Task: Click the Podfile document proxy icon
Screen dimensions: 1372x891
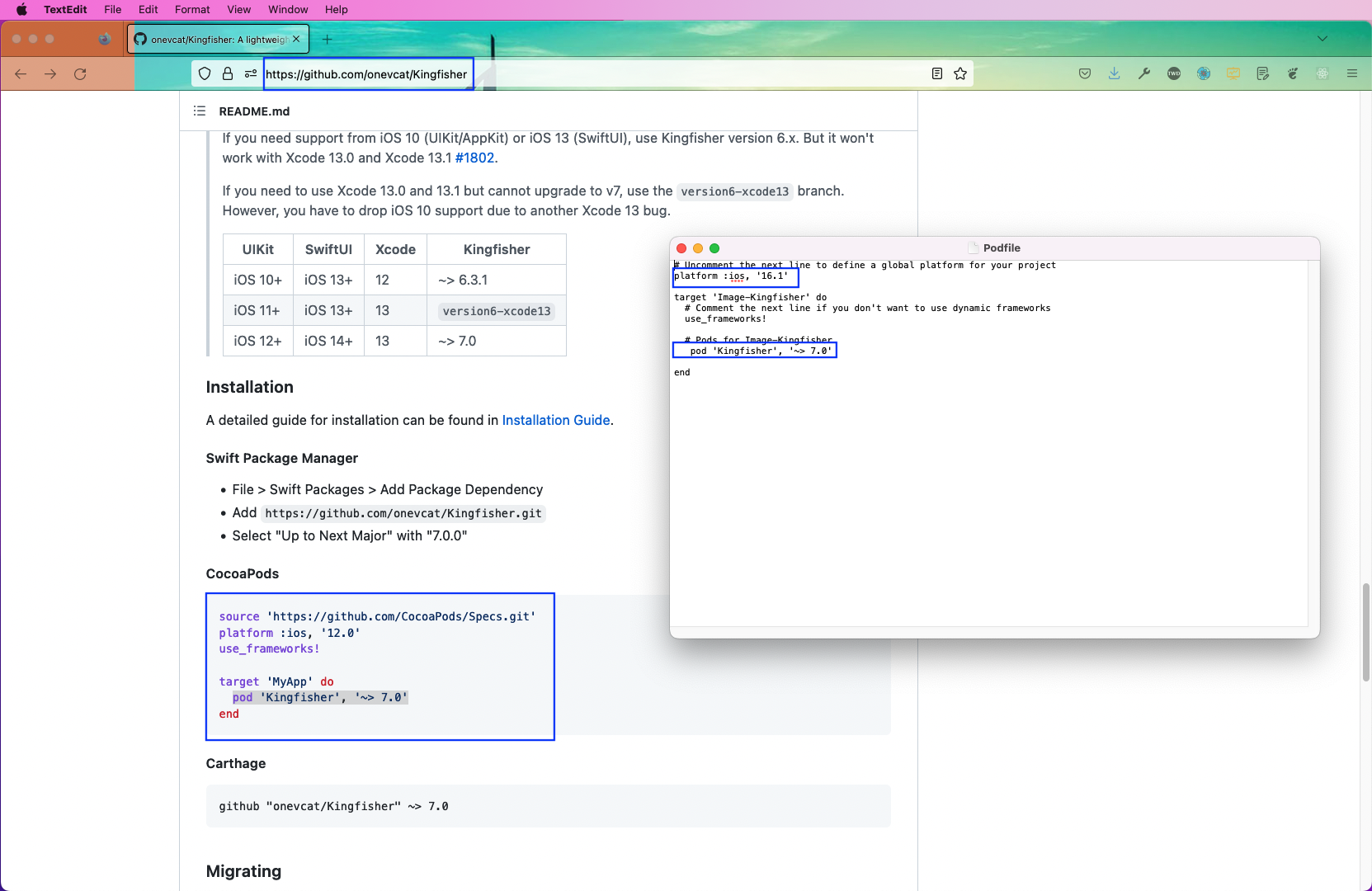Action: [x=974, y=247]
